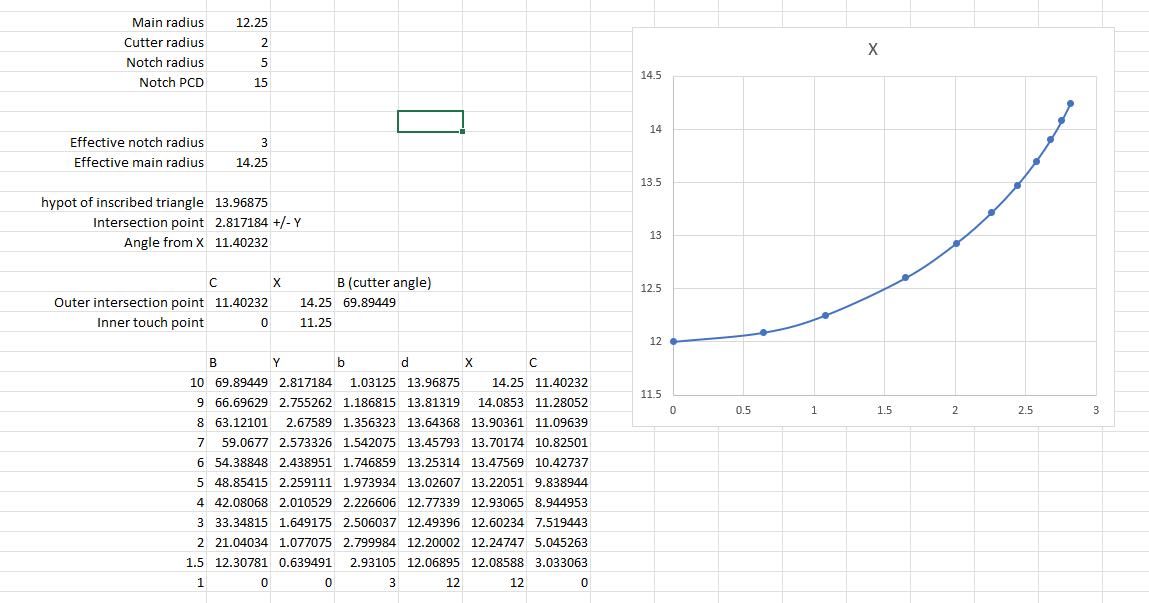Viewport: 1149px width, 603px height.
Task: Select the chart data point at origin 12
Action: (673, 341)
